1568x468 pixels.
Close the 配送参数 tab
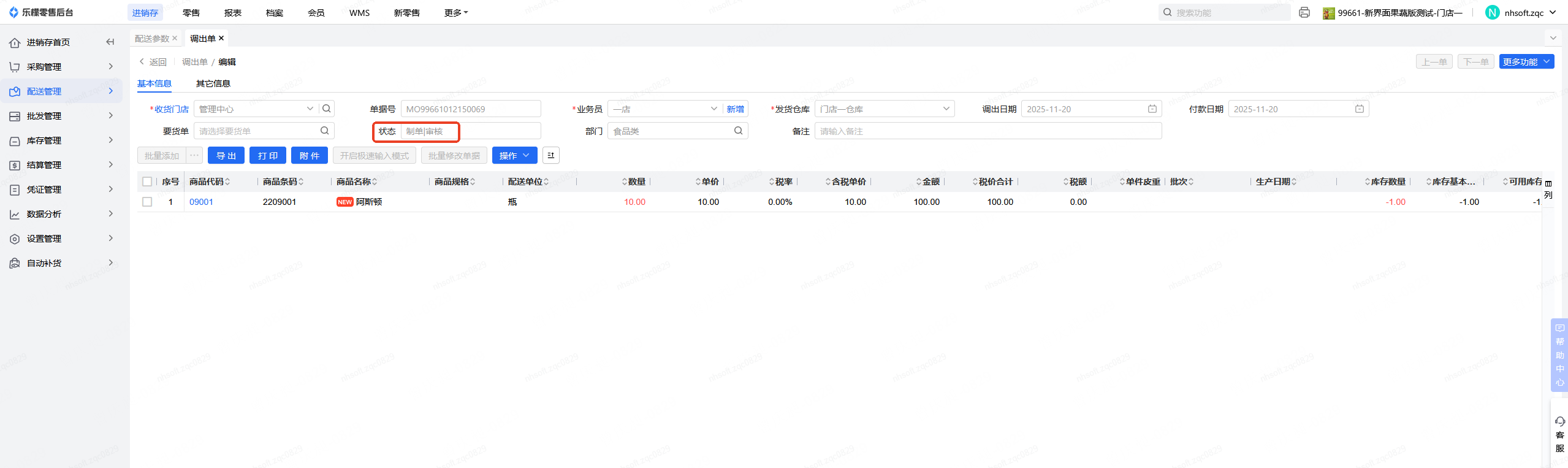(x=175, y=38)
